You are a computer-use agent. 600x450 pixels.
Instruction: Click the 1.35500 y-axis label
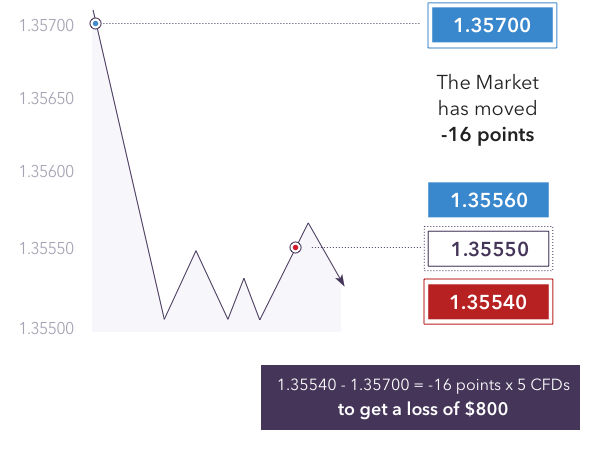46,328
